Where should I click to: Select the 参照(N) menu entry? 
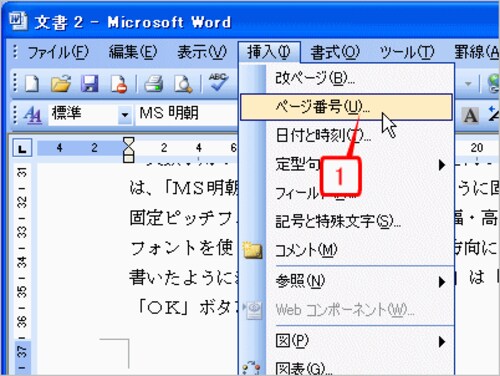pos(347,281)
